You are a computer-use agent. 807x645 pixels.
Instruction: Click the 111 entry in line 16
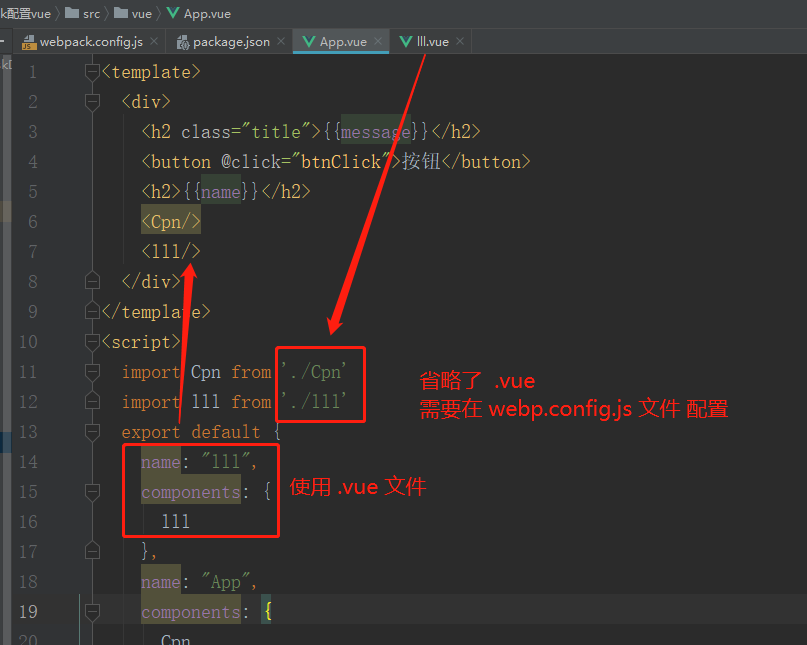coord(176,521)
